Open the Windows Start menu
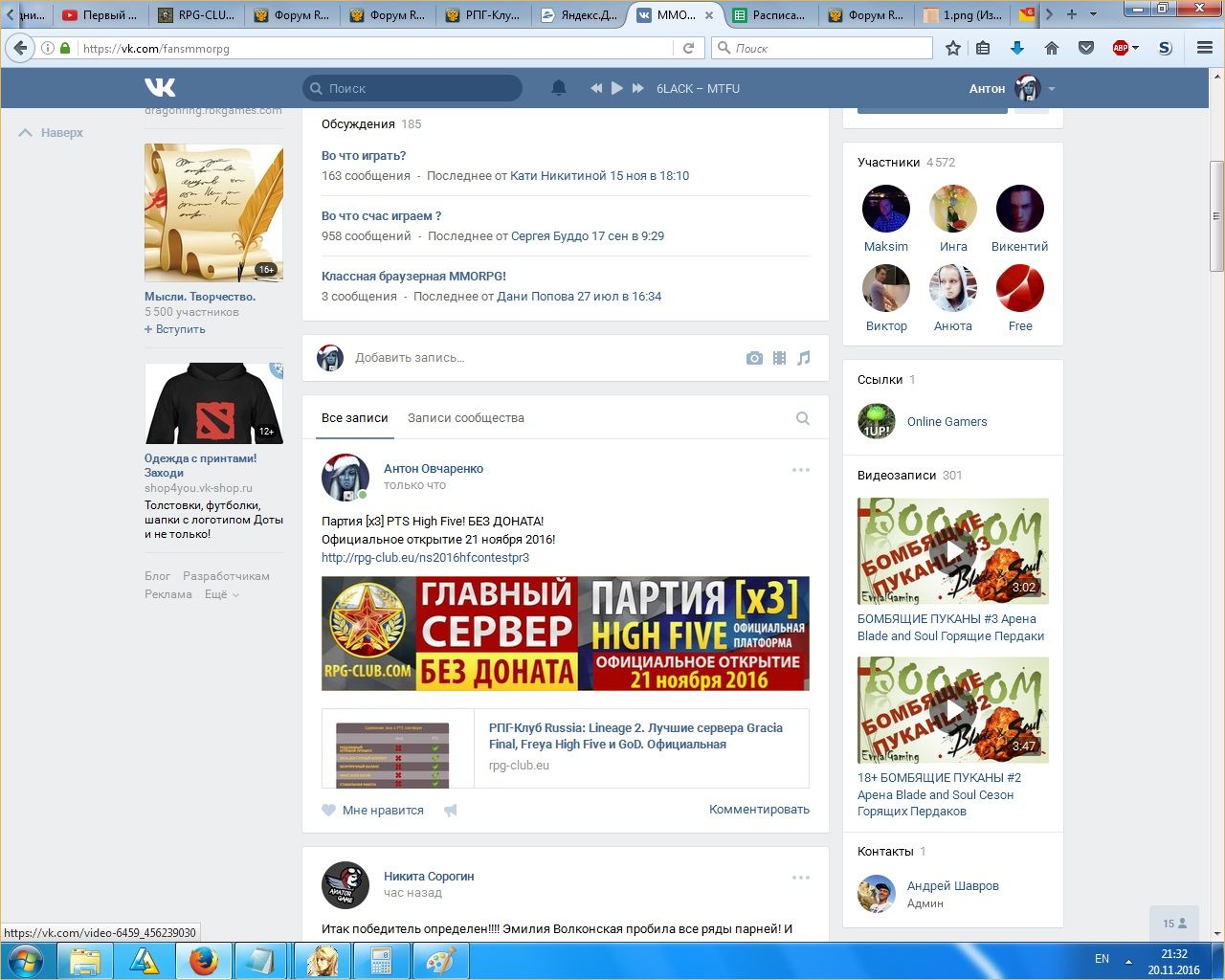The image size is (1225, 980). pyautogui.click(x=26, y=961)
